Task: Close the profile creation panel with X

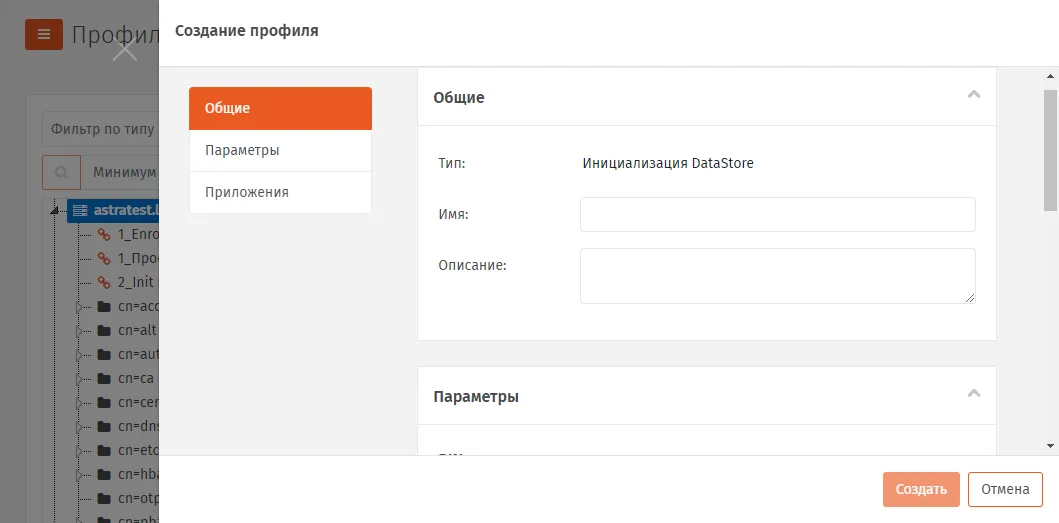Action: click(125, 50)
